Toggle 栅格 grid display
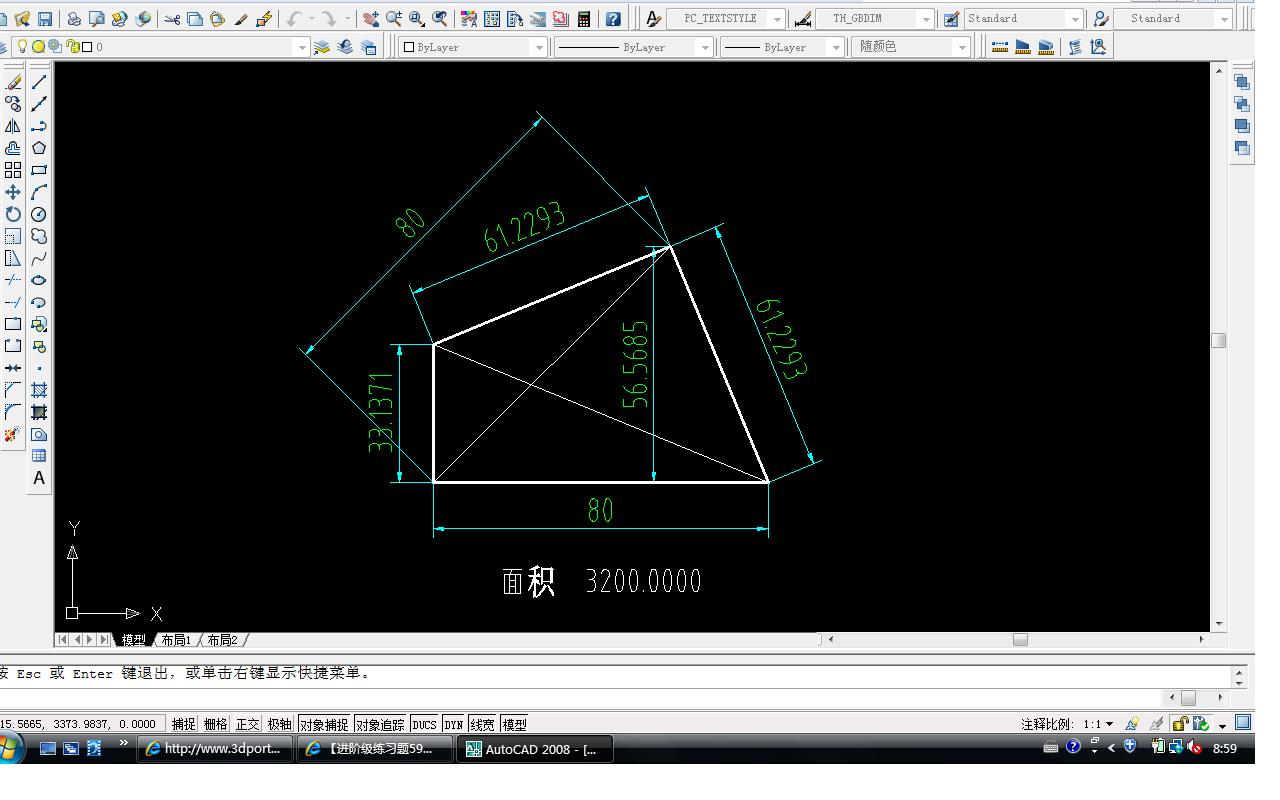Image resolution: width=1280 pixels, height=800 pixels. (216, 724)
